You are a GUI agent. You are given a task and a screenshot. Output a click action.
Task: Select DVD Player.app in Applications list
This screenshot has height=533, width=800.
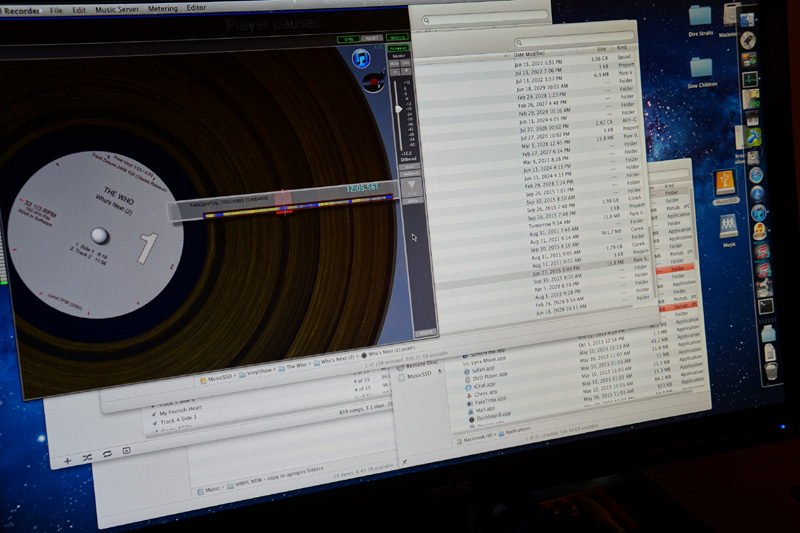tap(485, 378)
